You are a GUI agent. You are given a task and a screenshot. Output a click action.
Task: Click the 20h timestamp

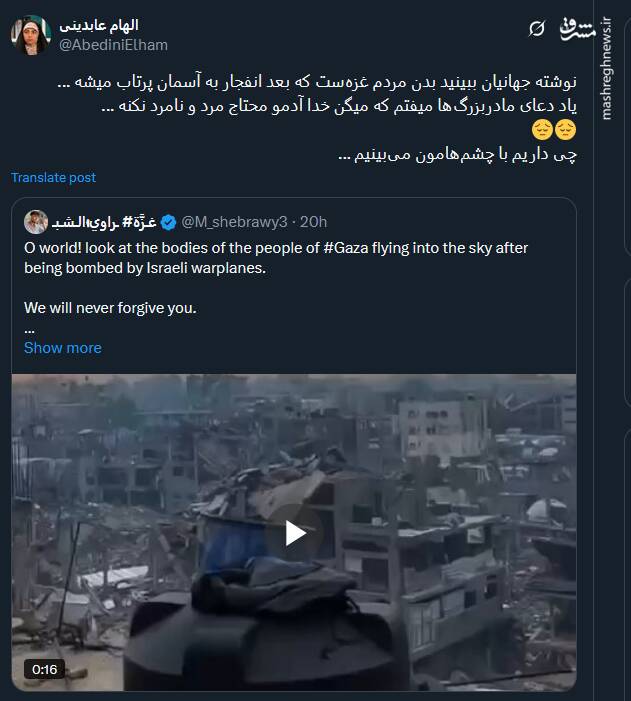[x=314, y=222]
